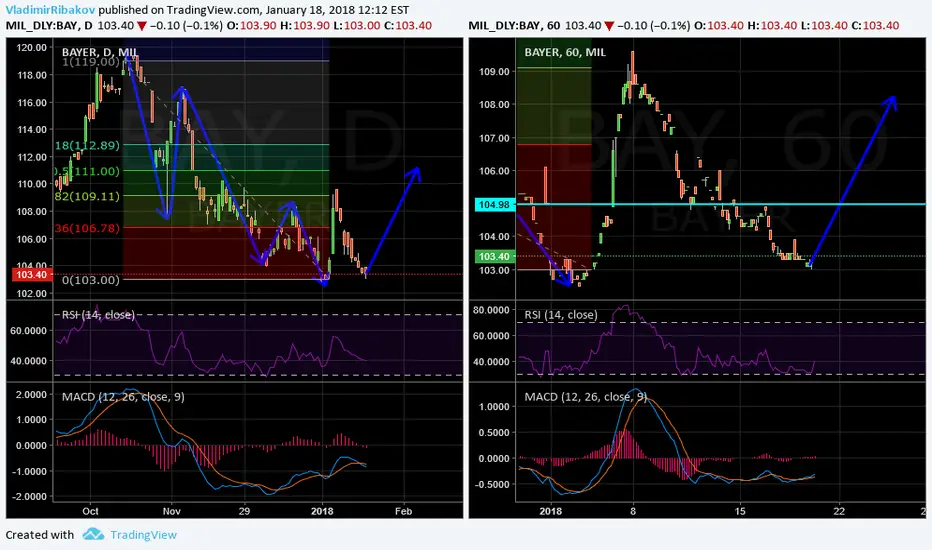Click the 15 date on the hourly time axis

pos(739,511)
